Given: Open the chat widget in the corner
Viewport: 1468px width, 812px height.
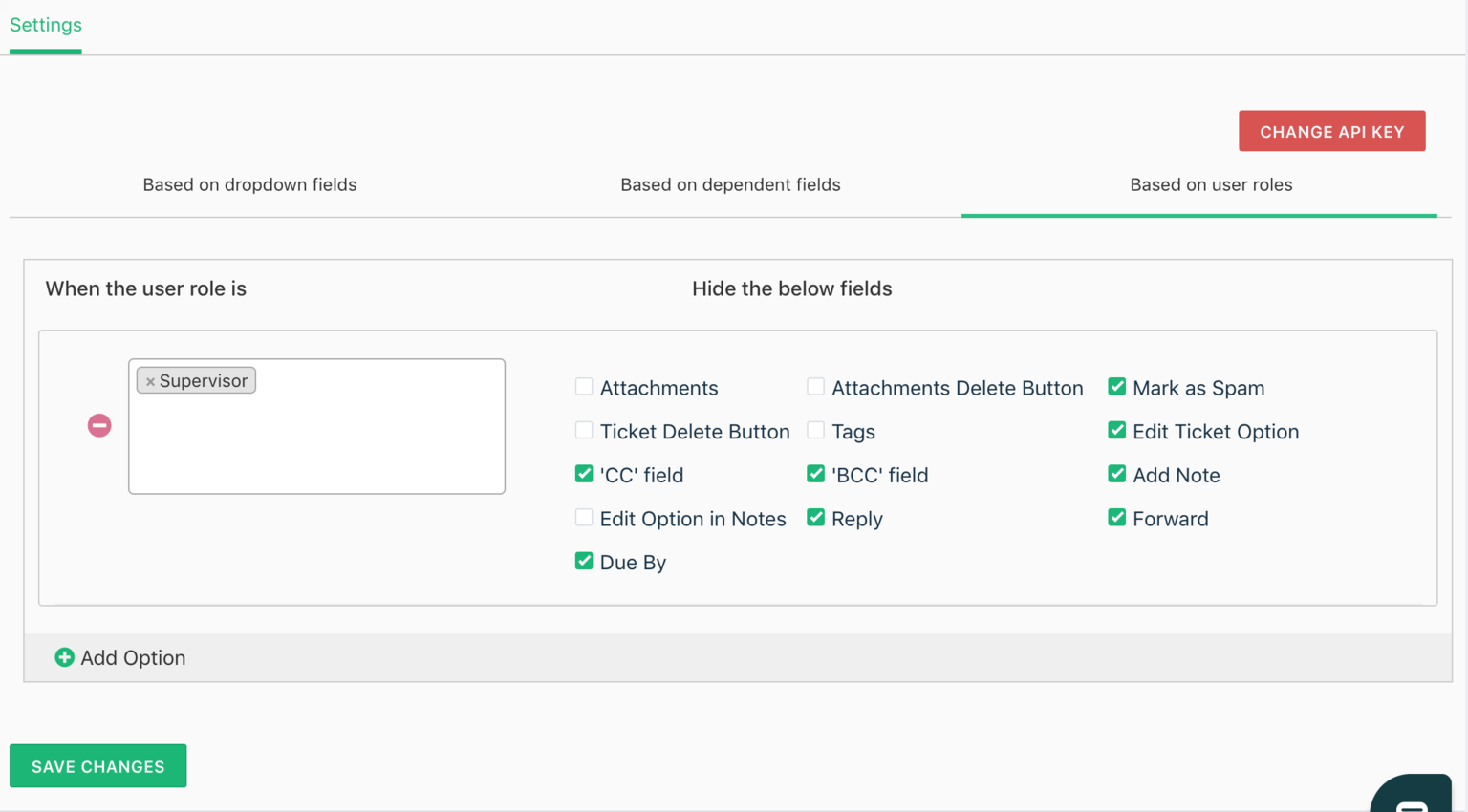Looking at the screenshot, I should [x=1414, y=799].
